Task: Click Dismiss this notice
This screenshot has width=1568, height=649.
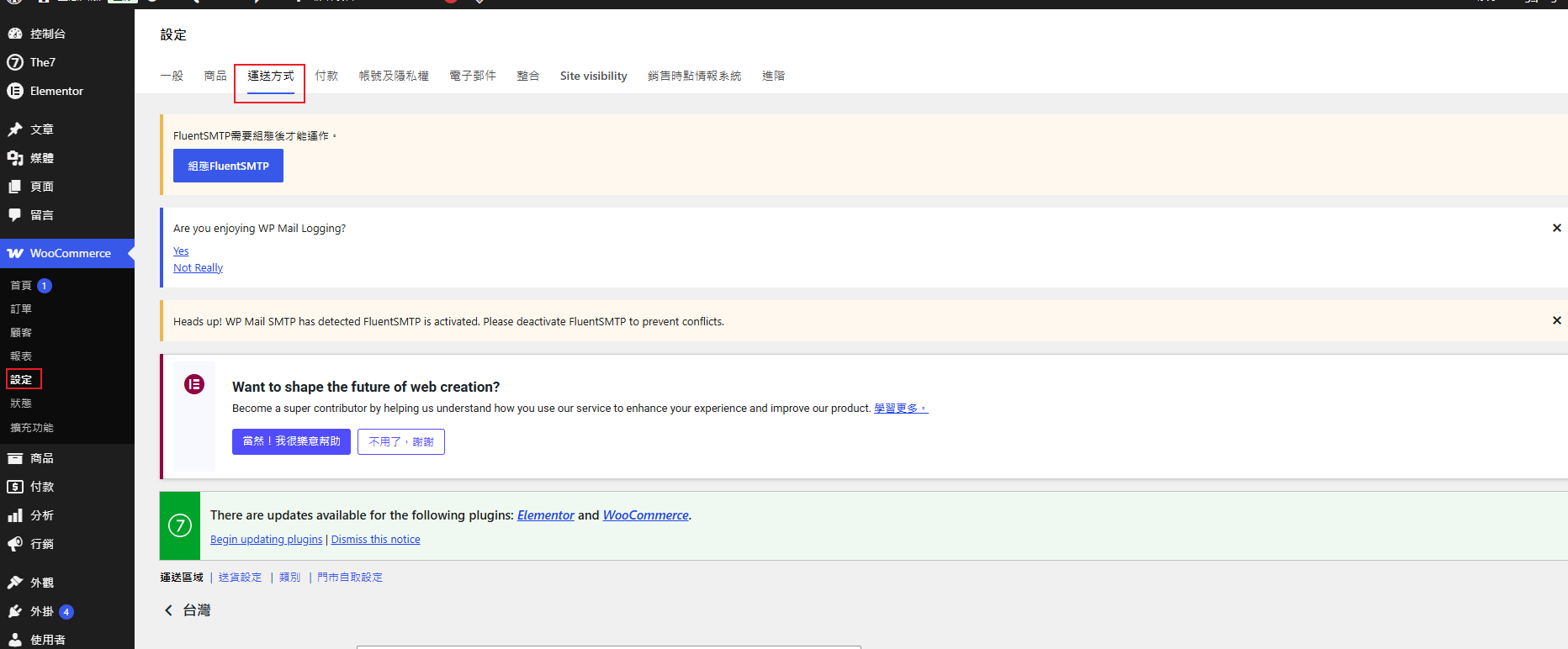Action: click(x=375, y=540)
